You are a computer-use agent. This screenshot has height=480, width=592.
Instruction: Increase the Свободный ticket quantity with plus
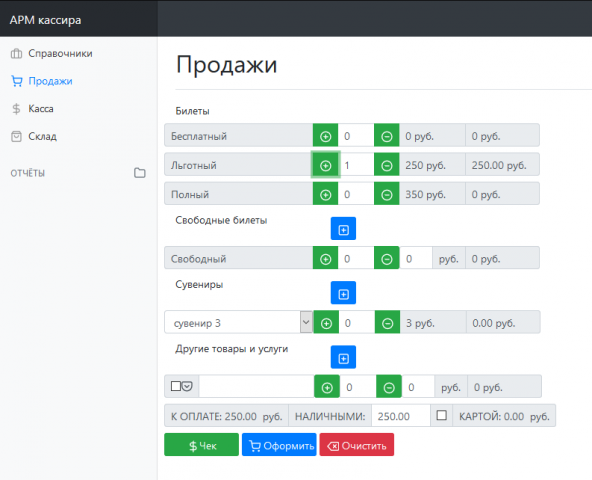coord(325,259)
